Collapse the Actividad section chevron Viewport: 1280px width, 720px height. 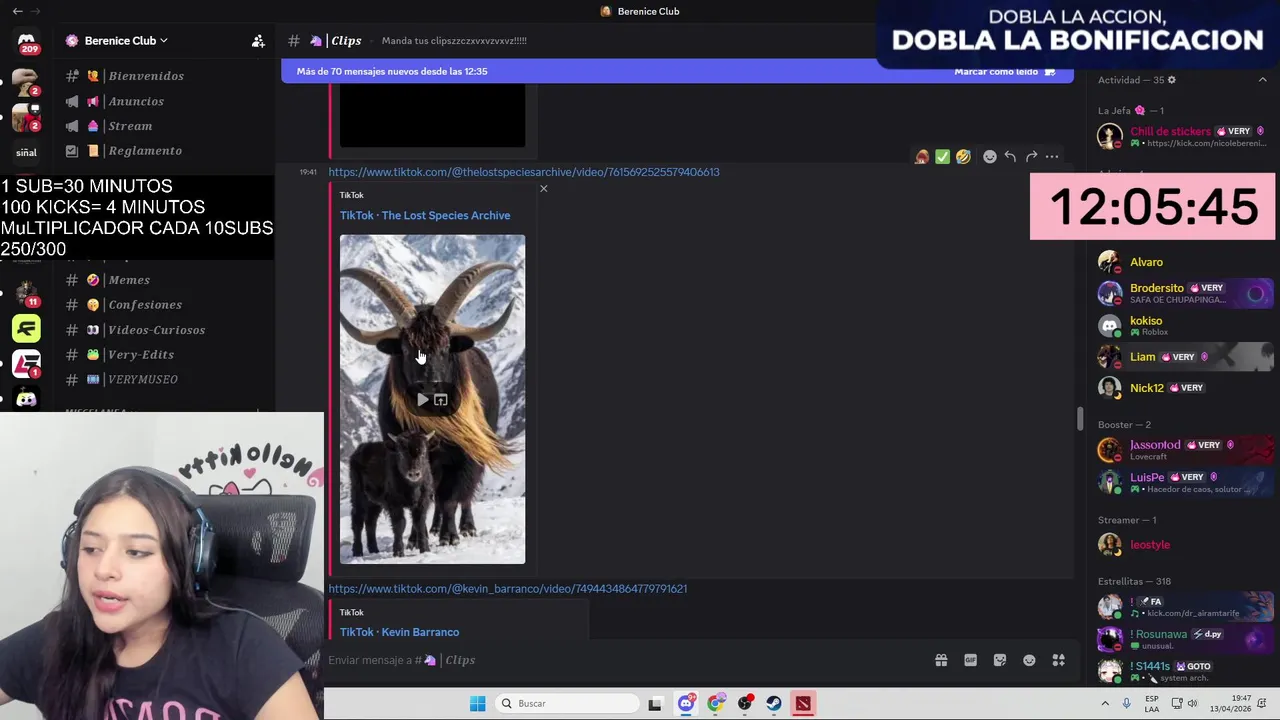(x=1262, y=80)
